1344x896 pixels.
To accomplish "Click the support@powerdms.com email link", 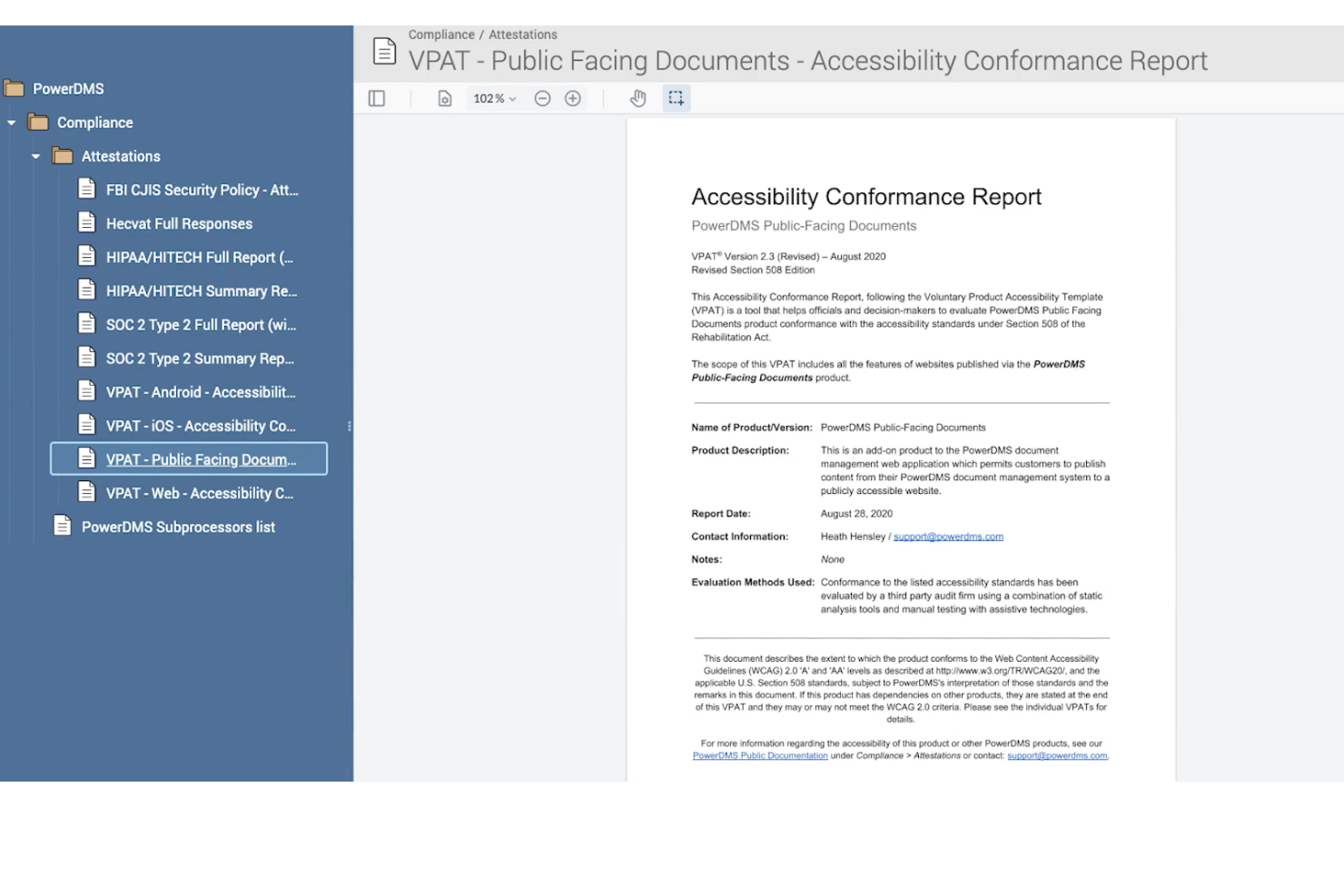I will (948, 536).
